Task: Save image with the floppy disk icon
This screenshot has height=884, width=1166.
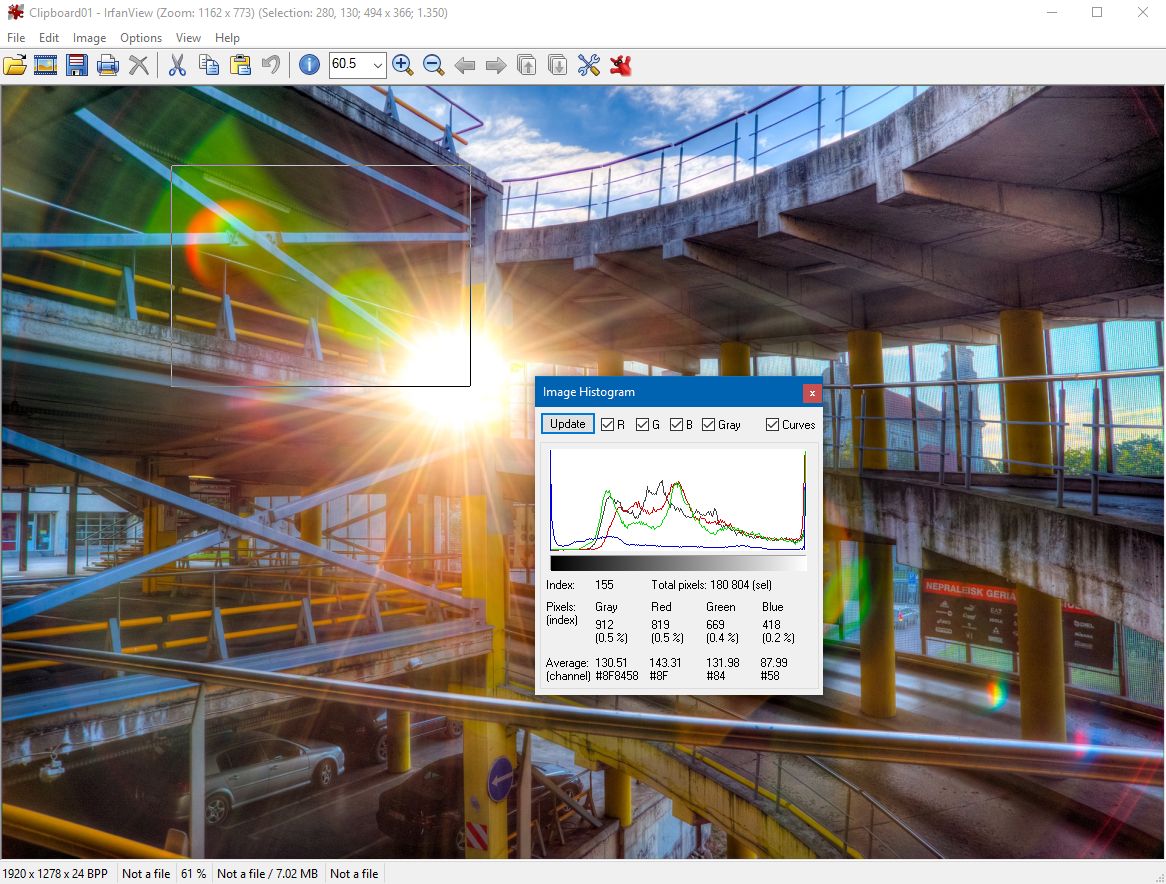Action: tap(77, 65)
